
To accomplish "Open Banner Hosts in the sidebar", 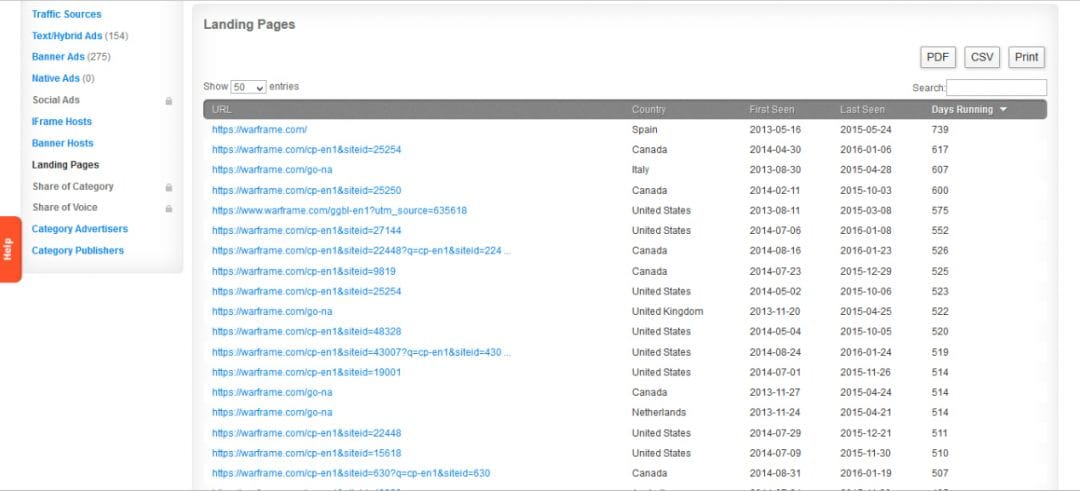I will 62,143.
